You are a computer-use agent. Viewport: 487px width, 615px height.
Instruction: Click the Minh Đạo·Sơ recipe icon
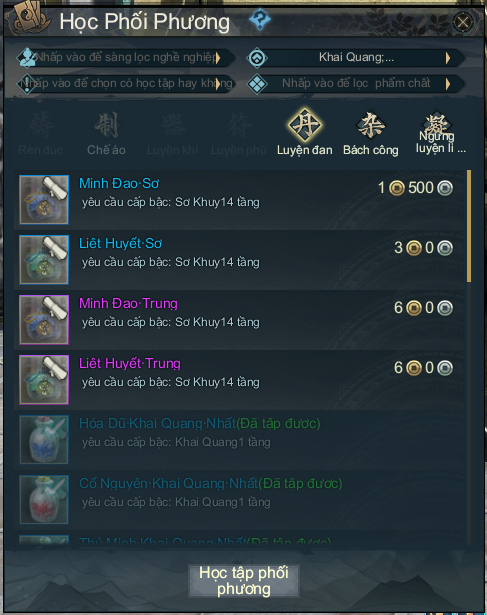tap(44, 200)
